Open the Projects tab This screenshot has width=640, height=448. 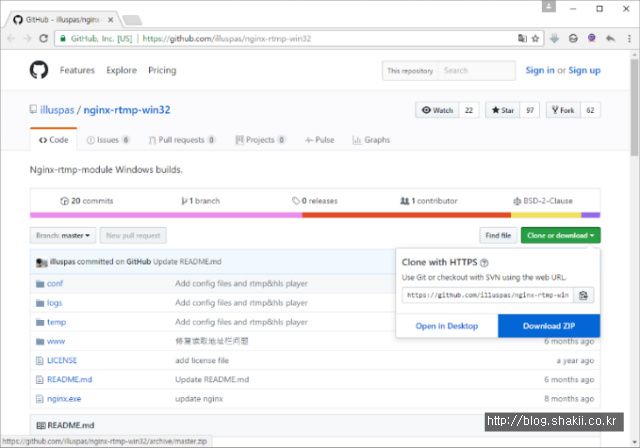coord(260,140)
